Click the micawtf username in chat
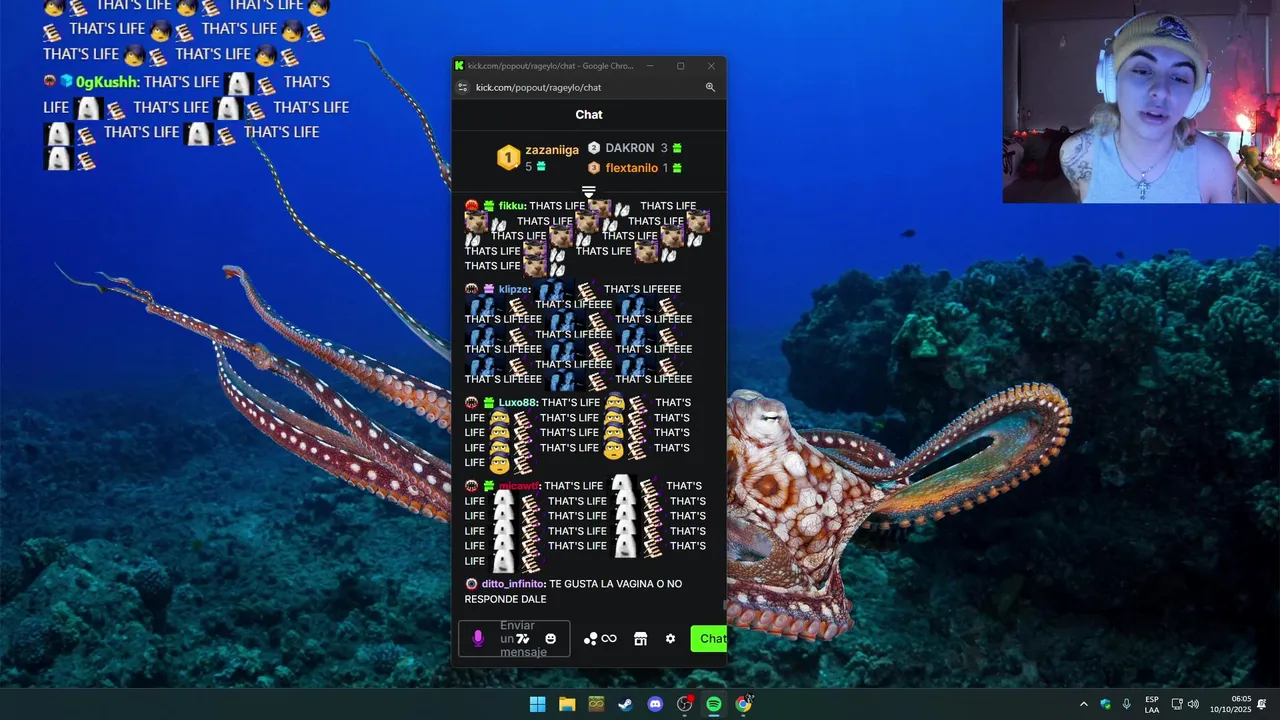Screen dimensions: 1280x720 (519, 486)
